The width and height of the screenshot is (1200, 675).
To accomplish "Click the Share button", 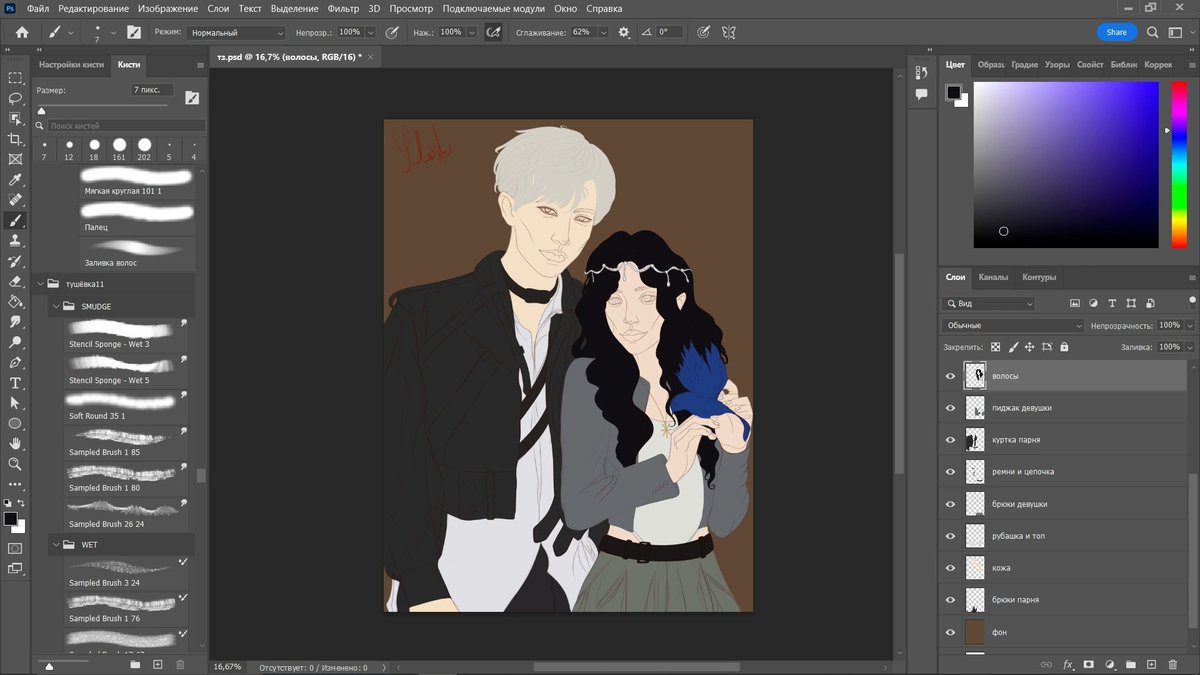I will tap(1116, 32).
